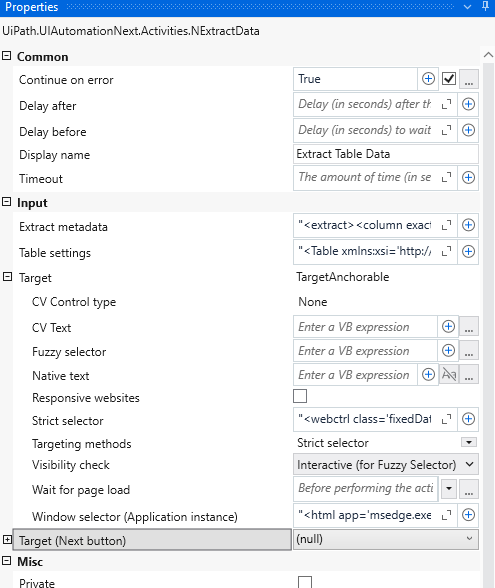
Task: Collapse the Common properties section
Action: 6,56
